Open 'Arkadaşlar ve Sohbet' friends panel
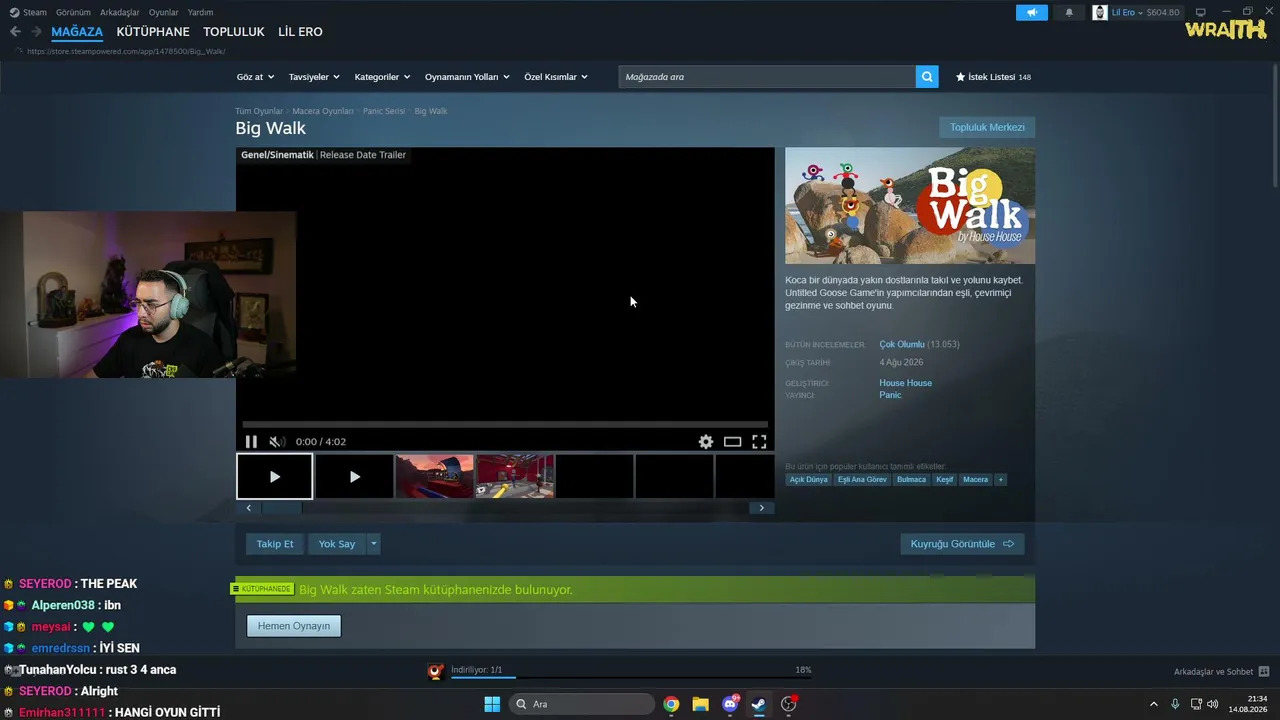This screenshot has width=1280, height=720. (x=1221, y=672)
